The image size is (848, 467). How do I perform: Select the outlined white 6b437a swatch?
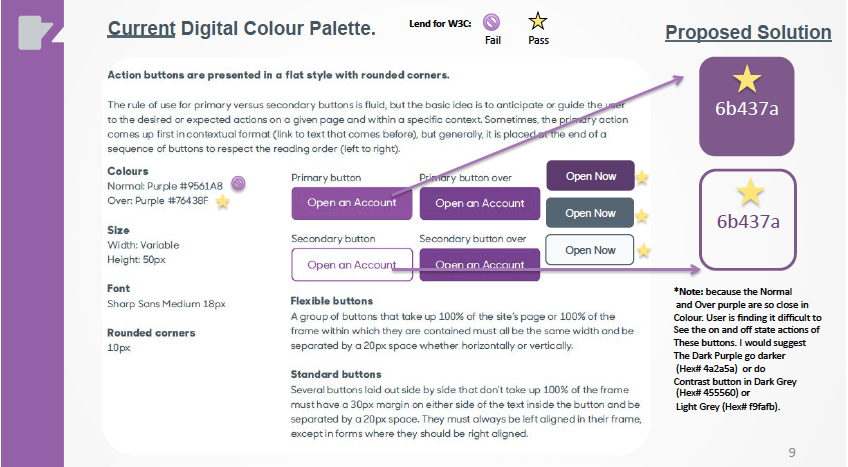pos(747,220)
